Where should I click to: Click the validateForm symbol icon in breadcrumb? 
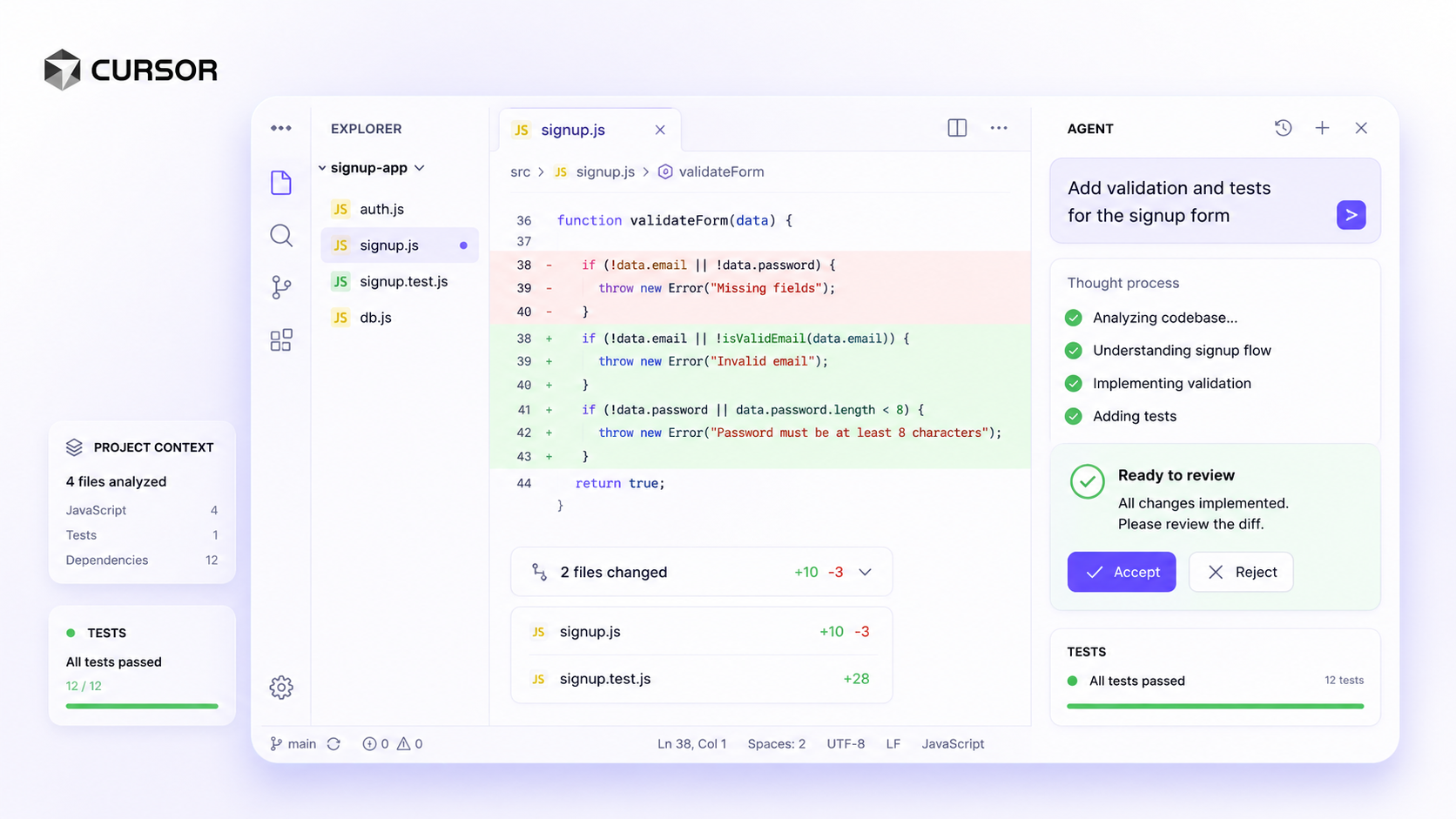click(x=665, y=172)
